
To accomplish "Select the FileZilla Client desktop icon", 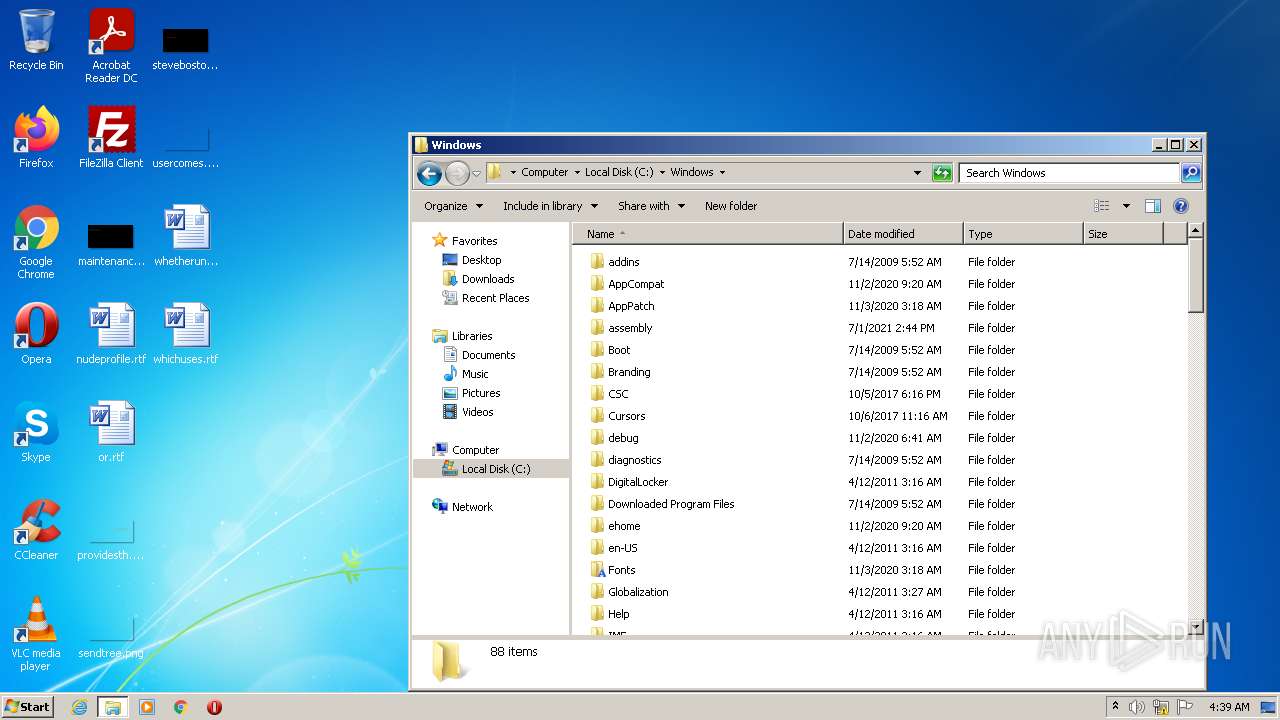I will click(111, 137).
